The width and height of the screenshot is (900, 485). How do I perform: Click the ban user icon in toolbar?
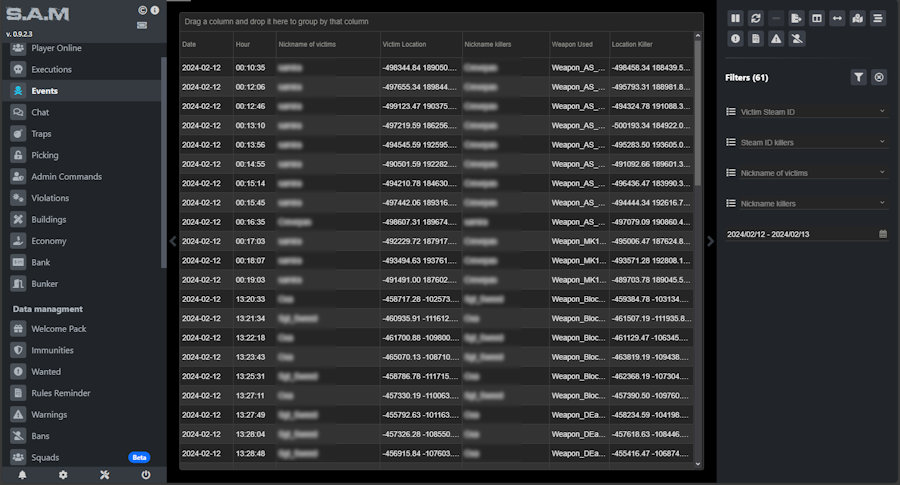click(796, 39)
